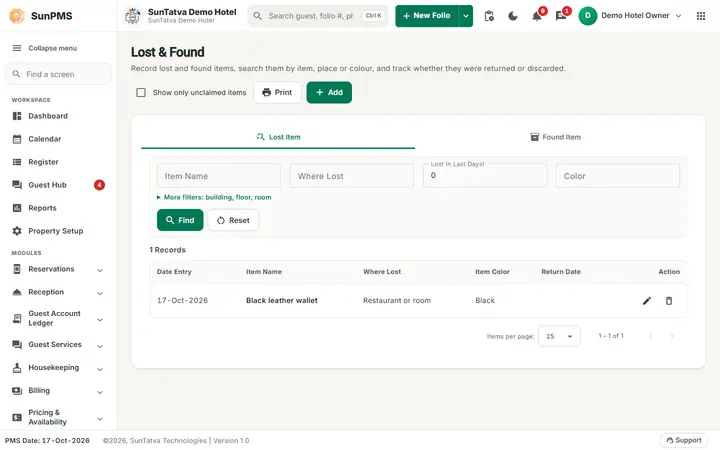
Task: Click the Print button
Action: pyautogui.click(x=277, y=93)
